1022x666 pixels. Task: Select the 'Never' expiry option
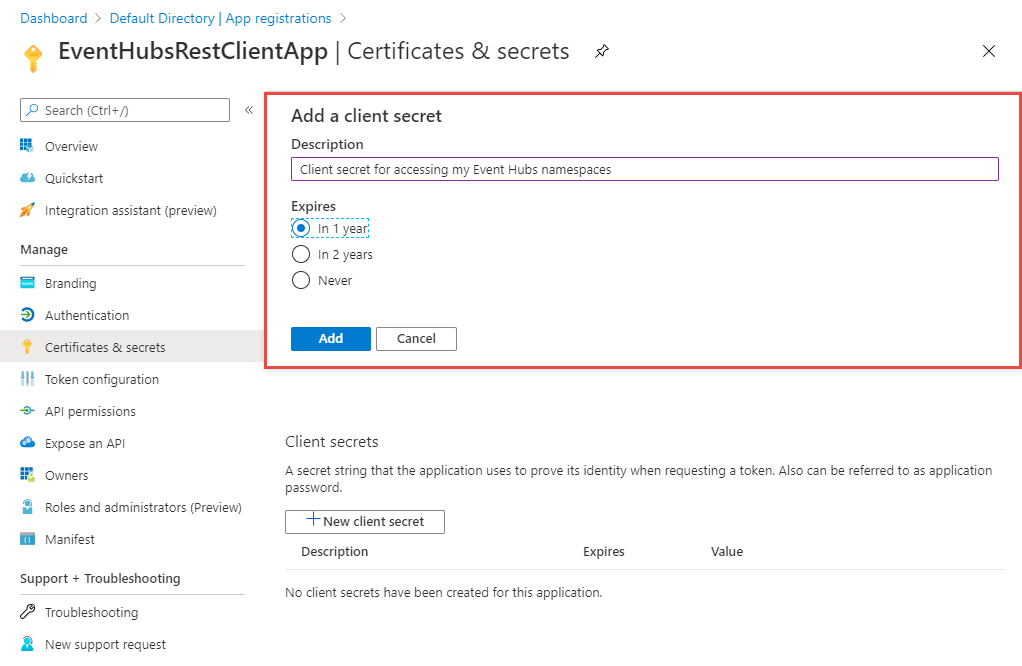301,280
